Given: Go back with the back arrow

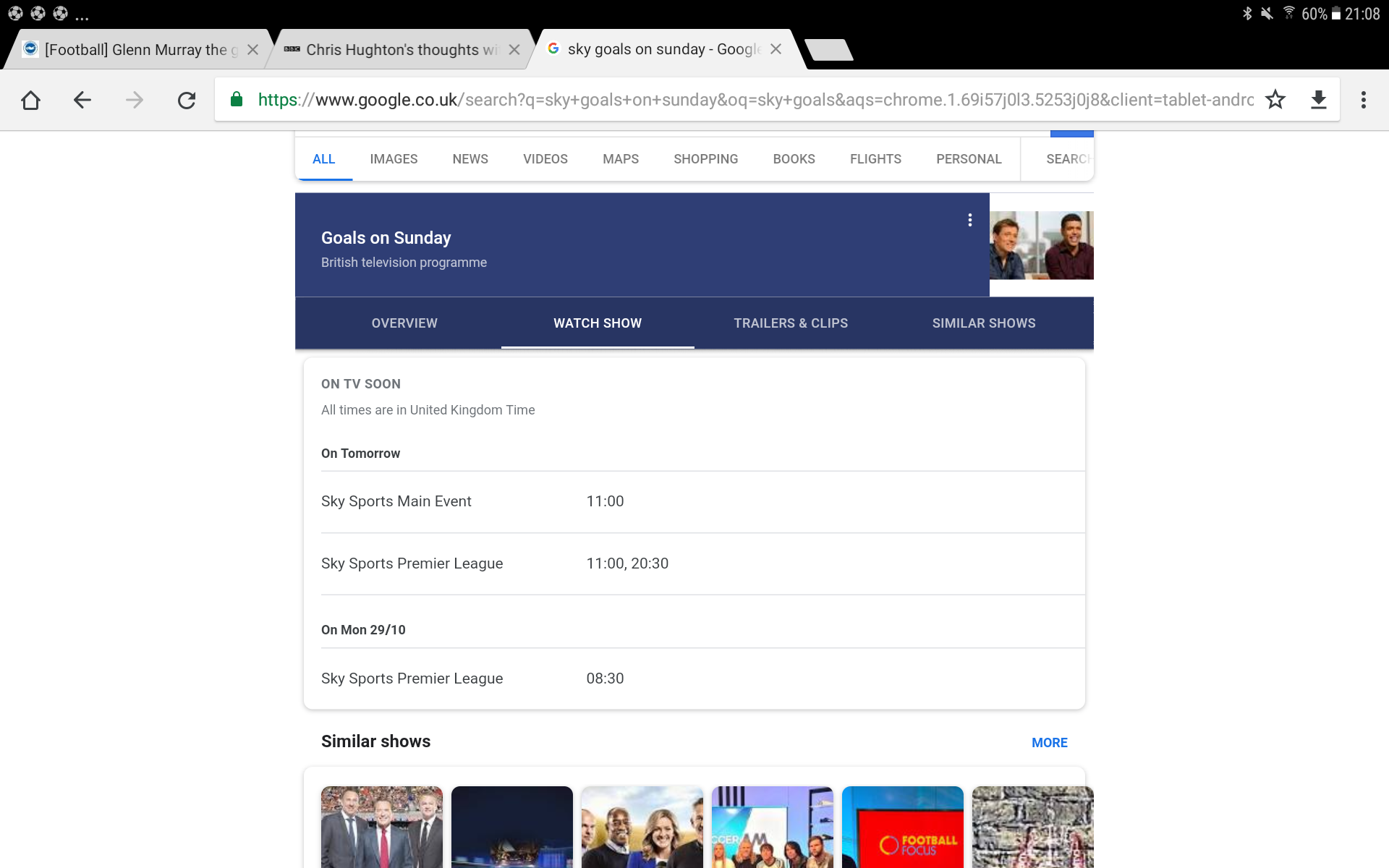Looking at the screenshot, I should point(82,100).
